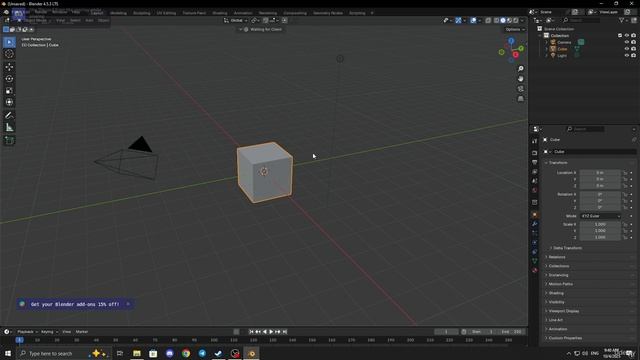Switch to solid viewport shading
Viewport: 640px width, 360px height.
(x=503, y=20)
